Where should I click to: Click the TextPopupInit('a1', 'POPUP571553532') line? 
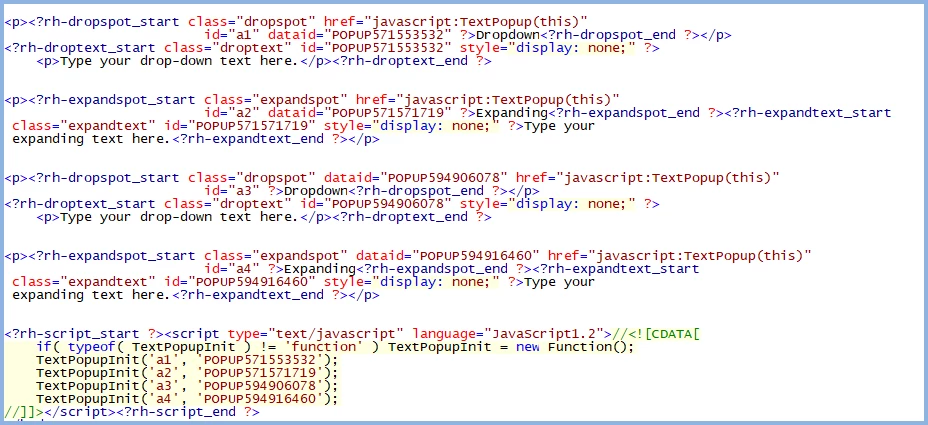[186, 360]
